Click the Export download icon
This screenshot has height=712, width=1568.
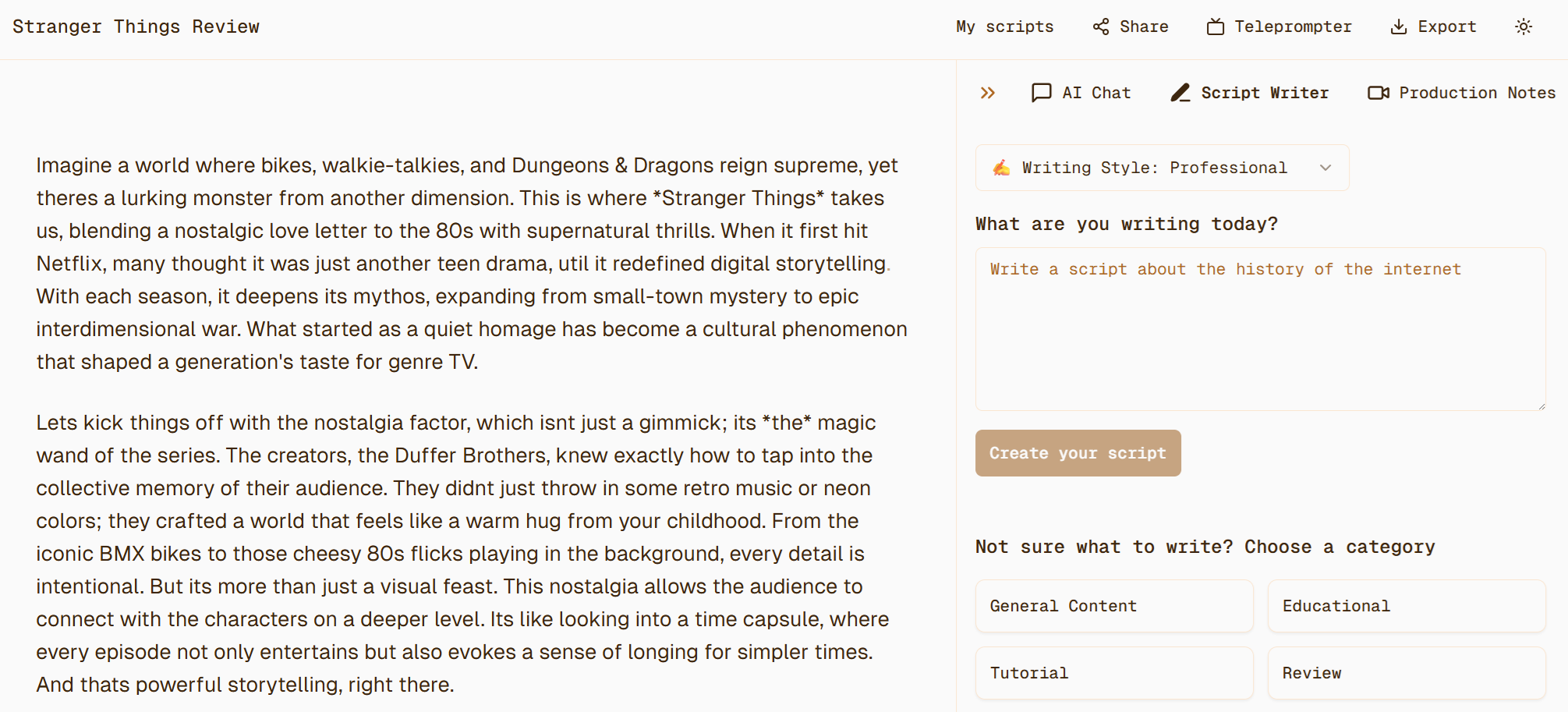tap(1399, 27)
